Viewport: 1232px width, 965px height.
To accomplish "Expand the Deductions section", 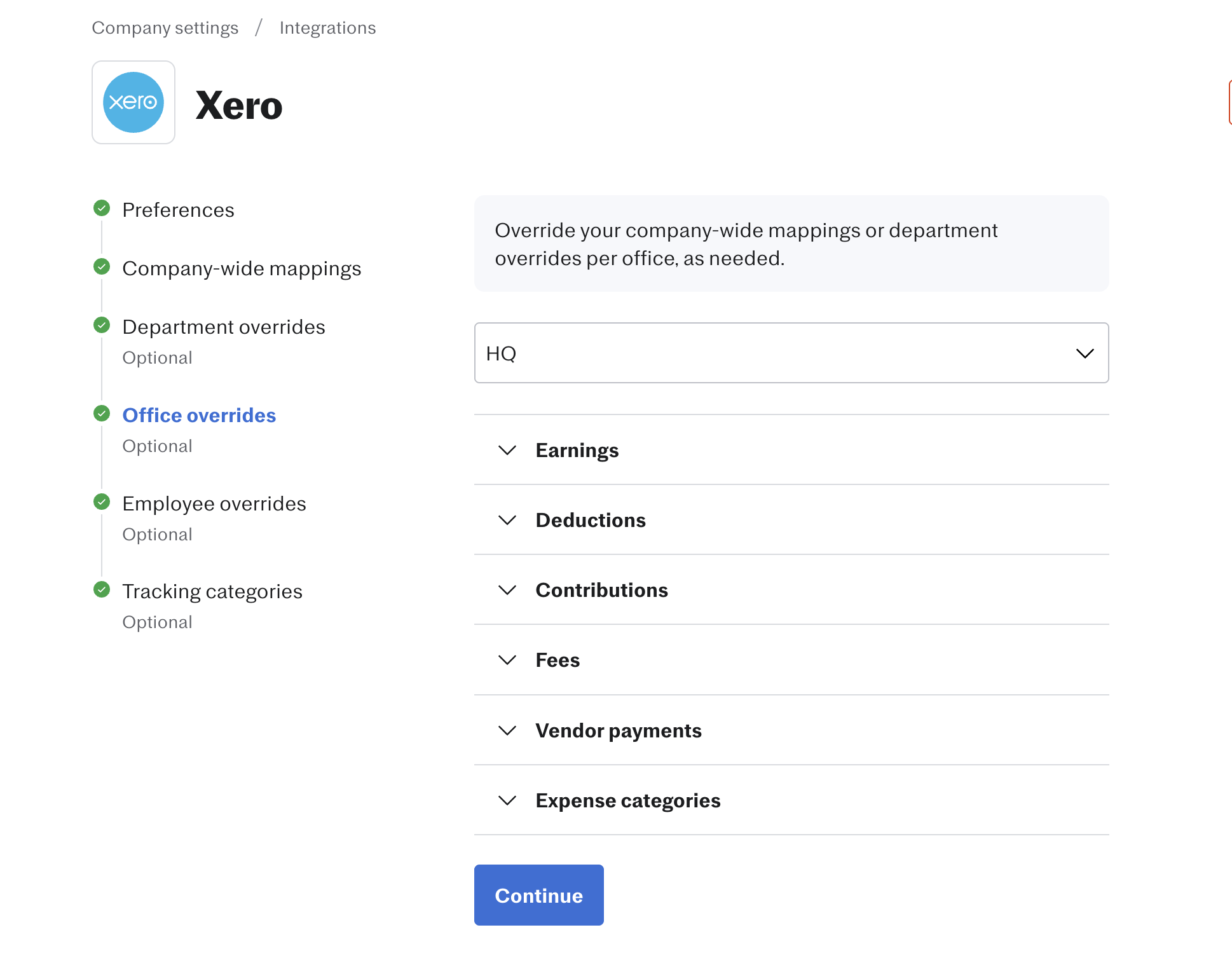I will (791, 520).
